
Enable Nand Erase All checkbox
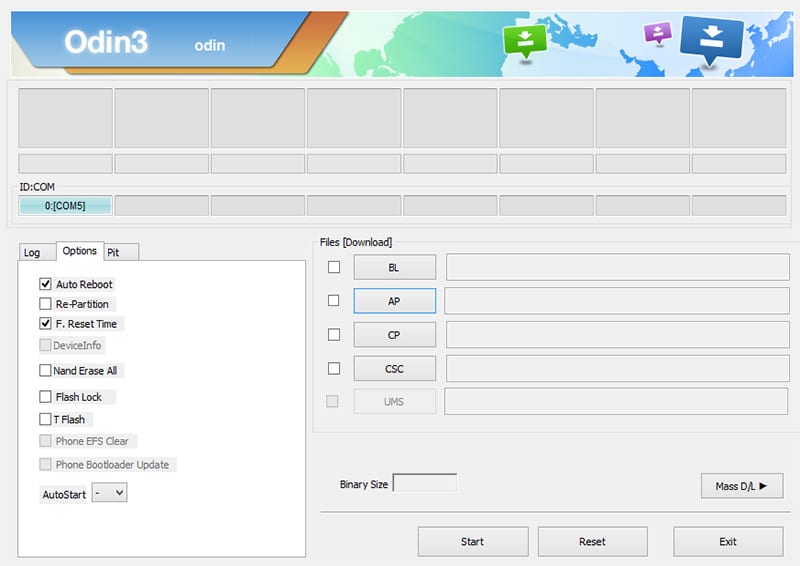pos(45,370)
